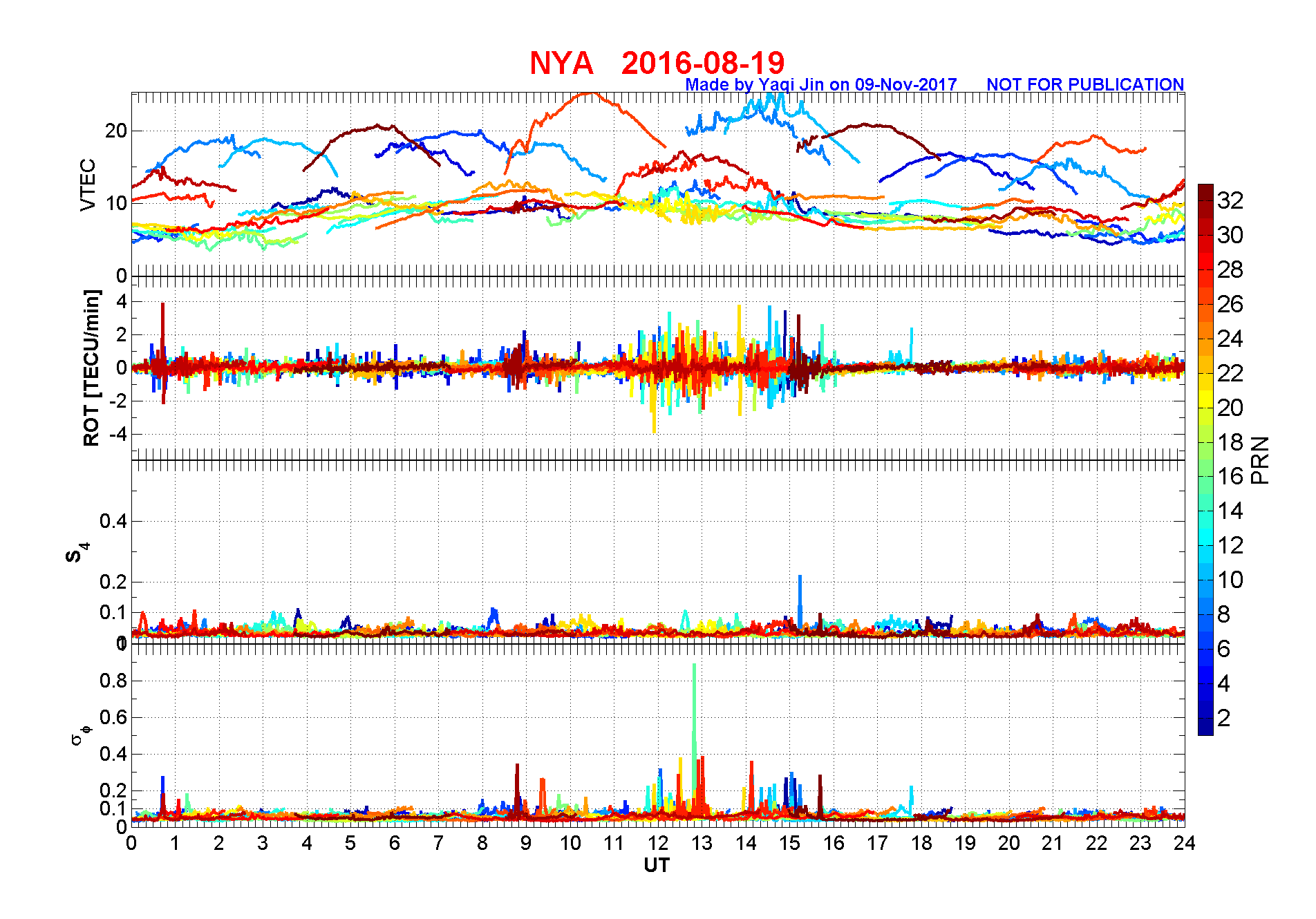
Task: Click colorbar tick label "32"
Action: tap(1230, 200)
